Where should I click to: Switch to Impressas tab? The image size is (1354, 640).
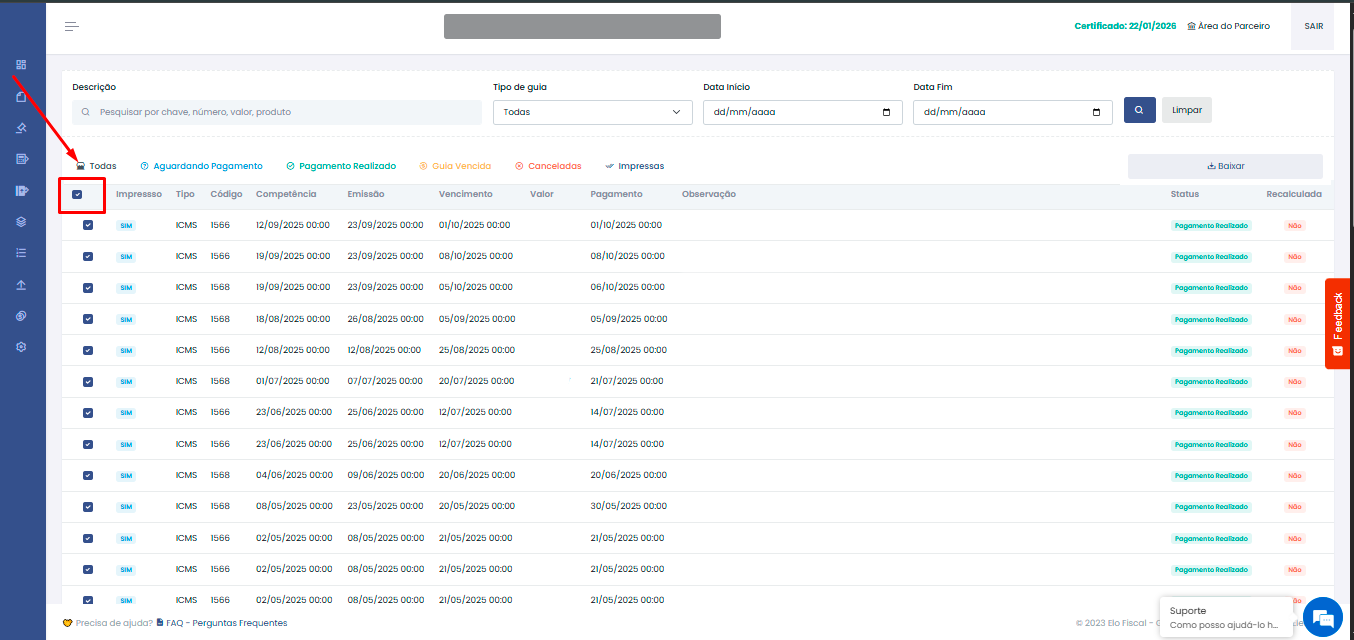pos(634,166)
